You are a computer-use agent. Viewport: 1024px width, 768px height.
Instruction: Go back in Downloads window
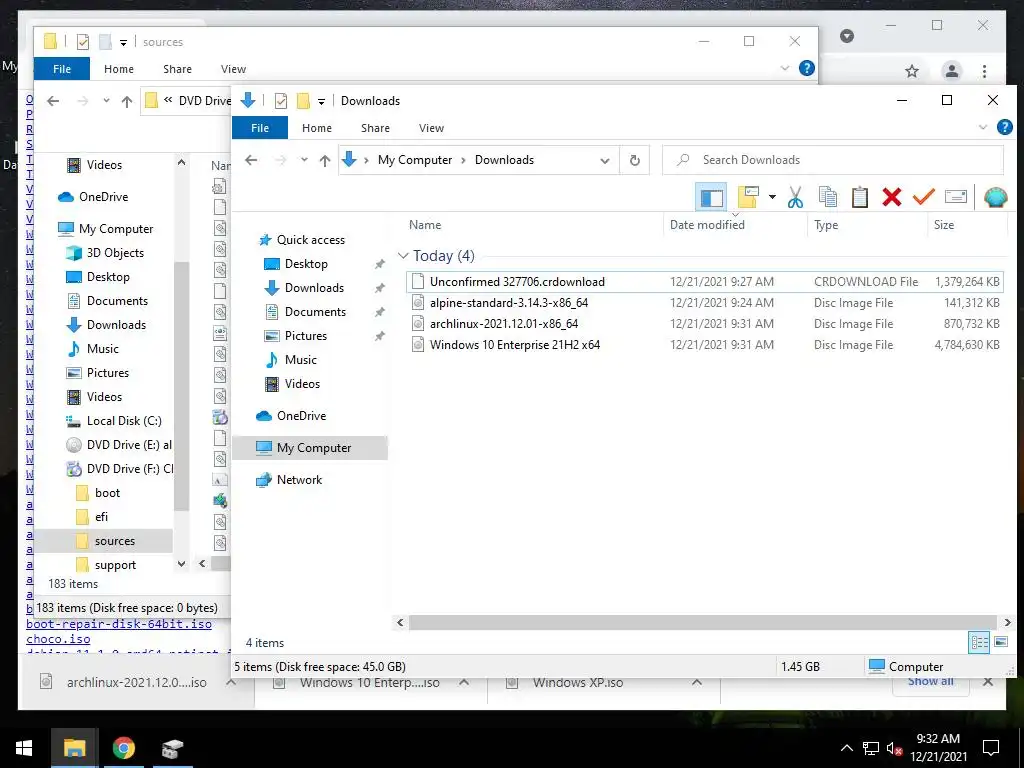(x=251, y=160)
